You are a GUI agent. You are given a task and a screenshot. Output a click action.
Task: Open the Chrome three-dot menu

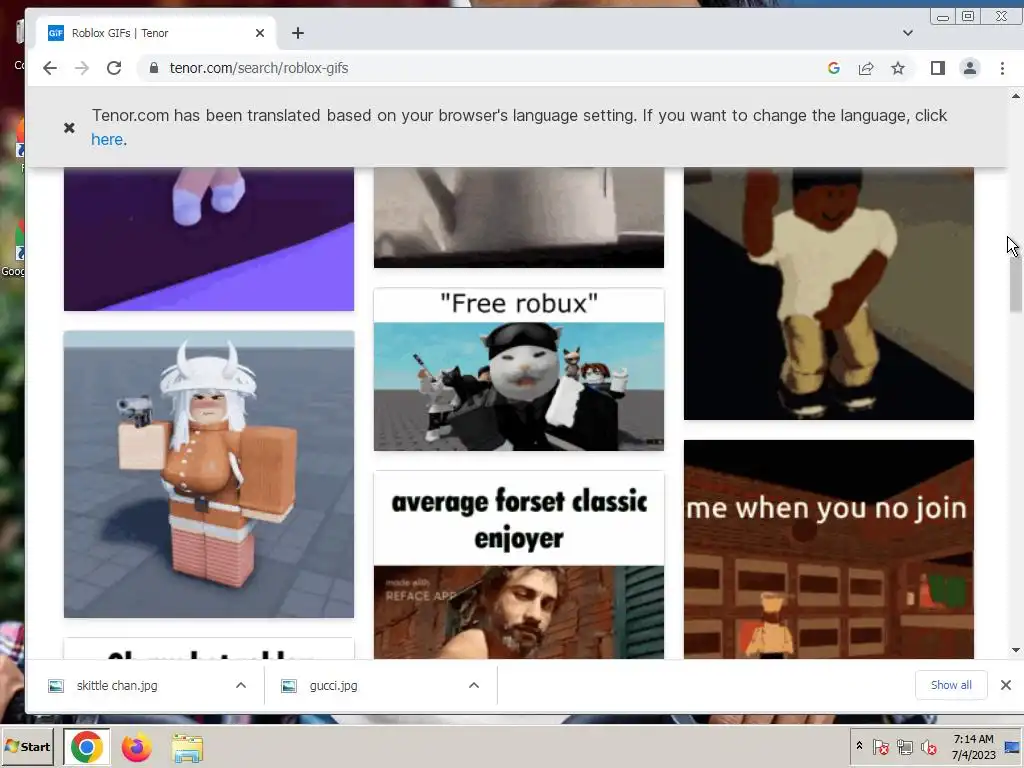[x=1002, y=68]
